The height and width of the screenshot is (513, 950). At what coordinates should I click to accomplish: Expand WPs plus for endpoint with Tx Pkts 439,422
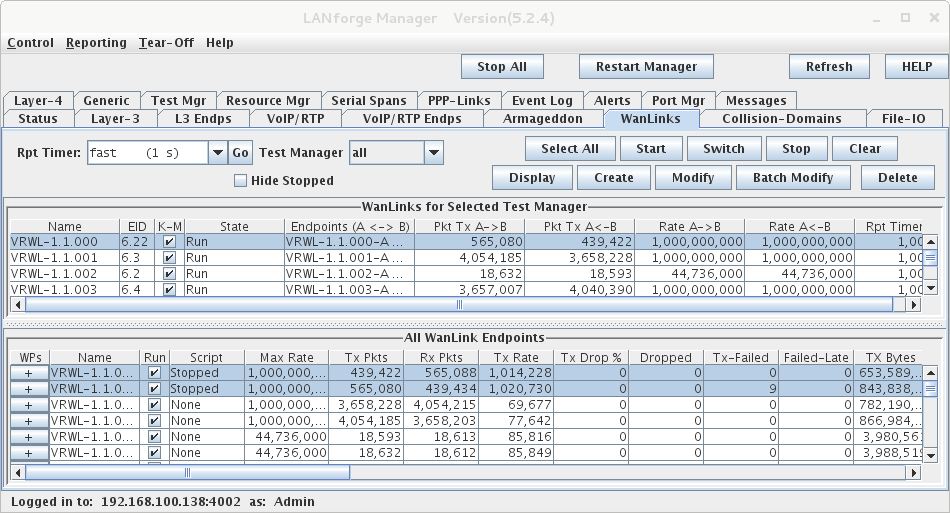29,373
